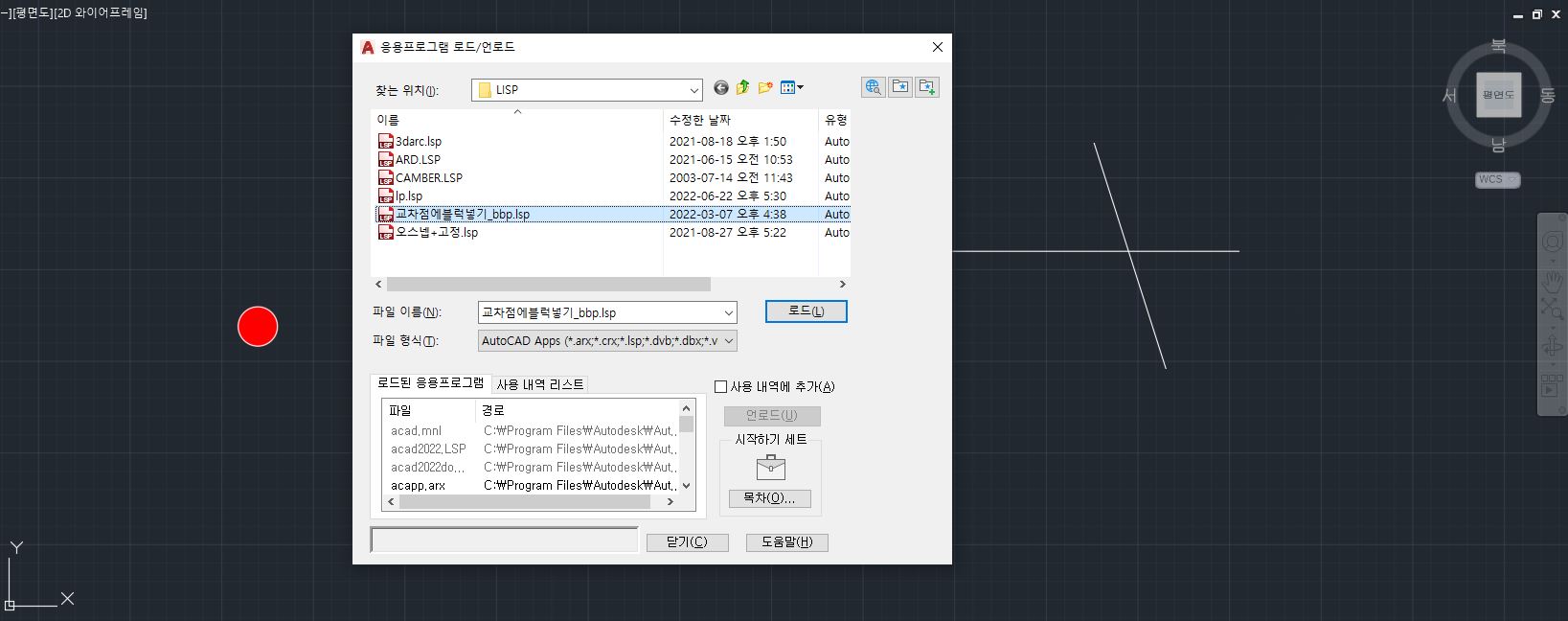Select file 오스넵+고정.lsp in the list

437,233
